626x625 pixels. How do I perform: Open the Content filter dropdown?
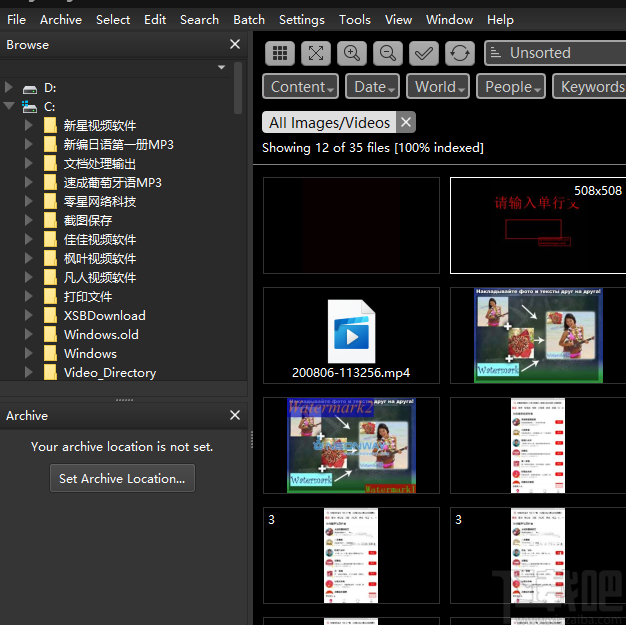click(x=301, y=86)
